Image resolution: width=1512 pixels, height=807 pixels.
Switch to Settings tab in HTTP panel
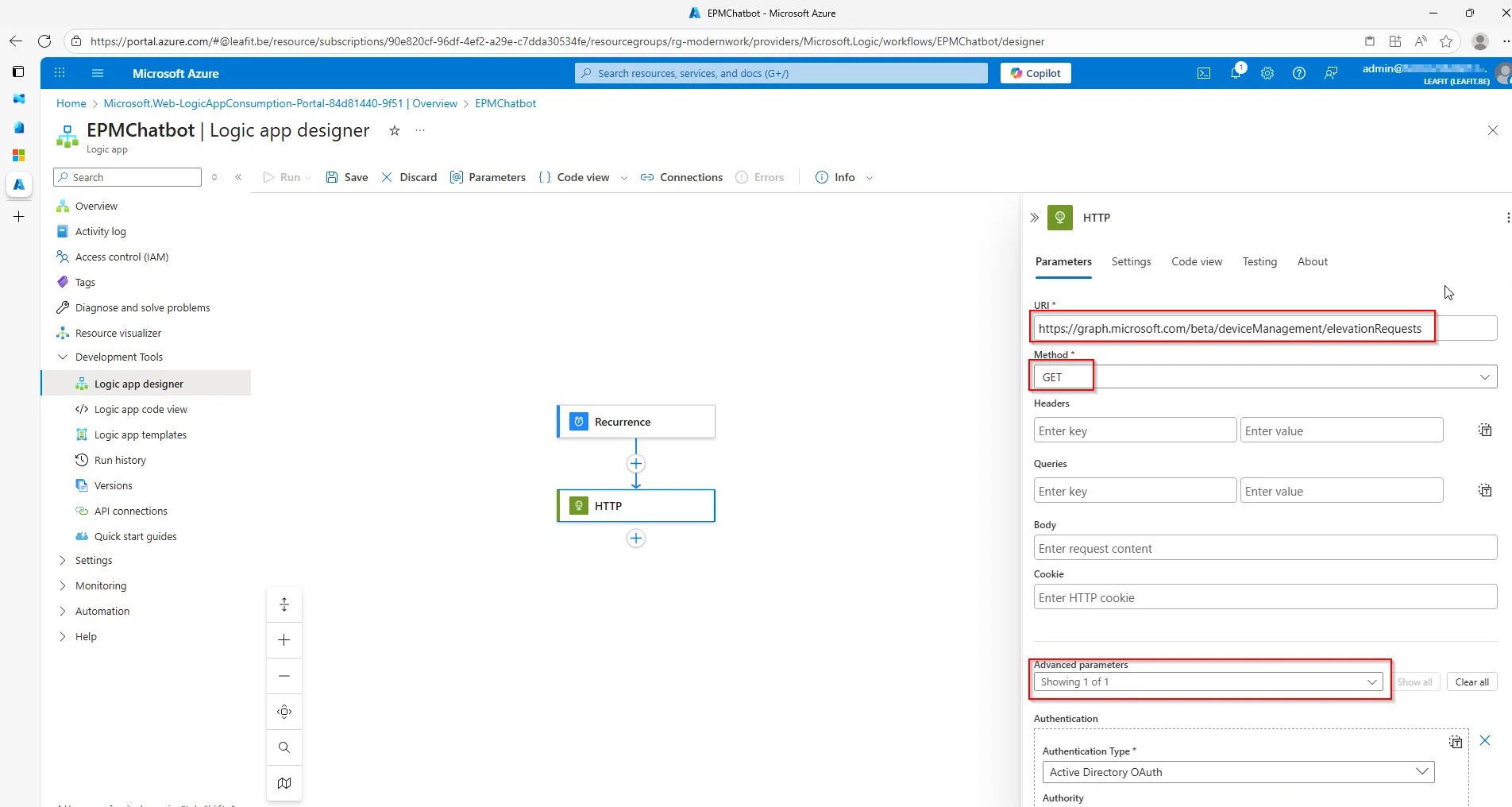point(1131,261)
